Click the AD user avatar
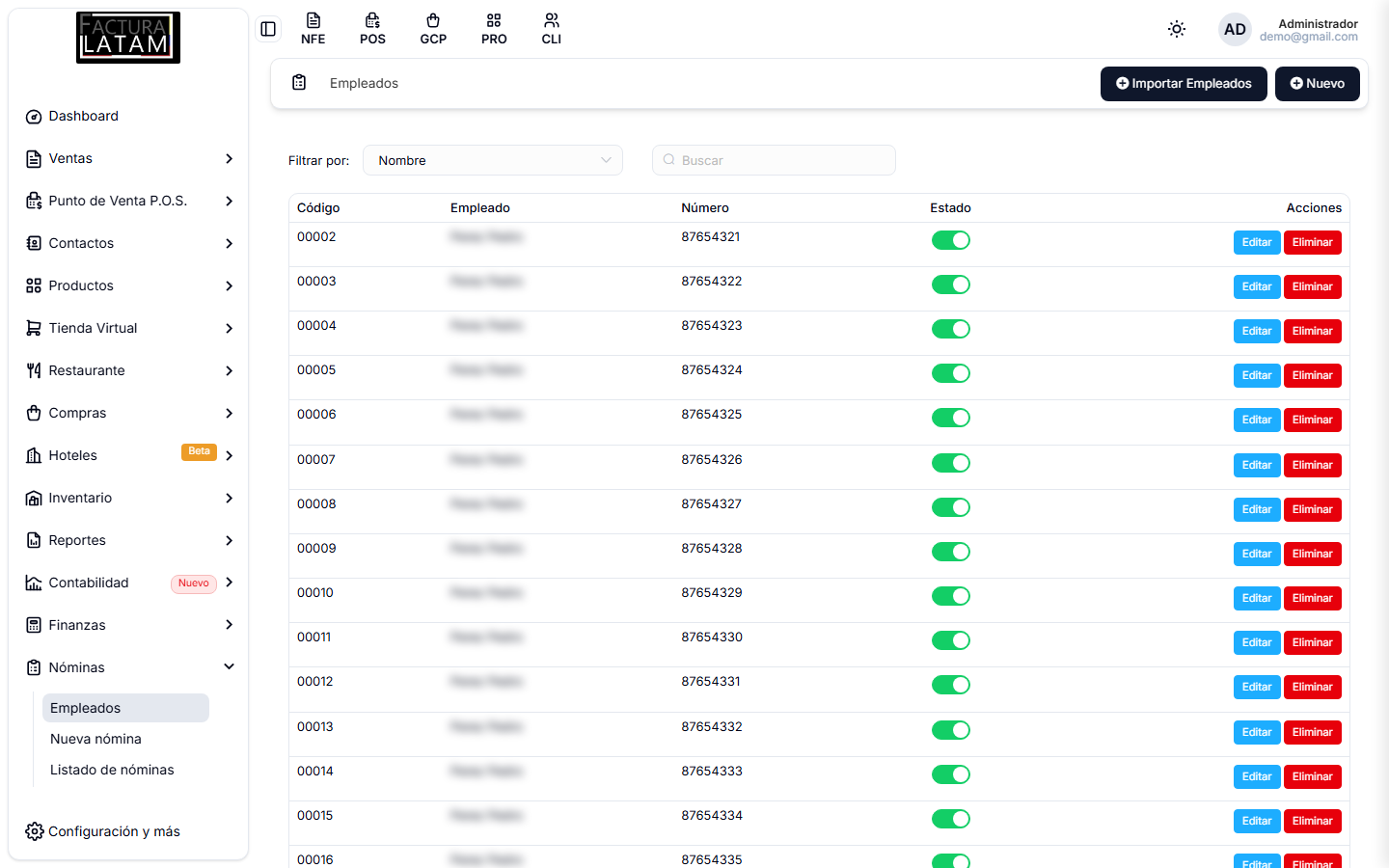 [1235, 30]
